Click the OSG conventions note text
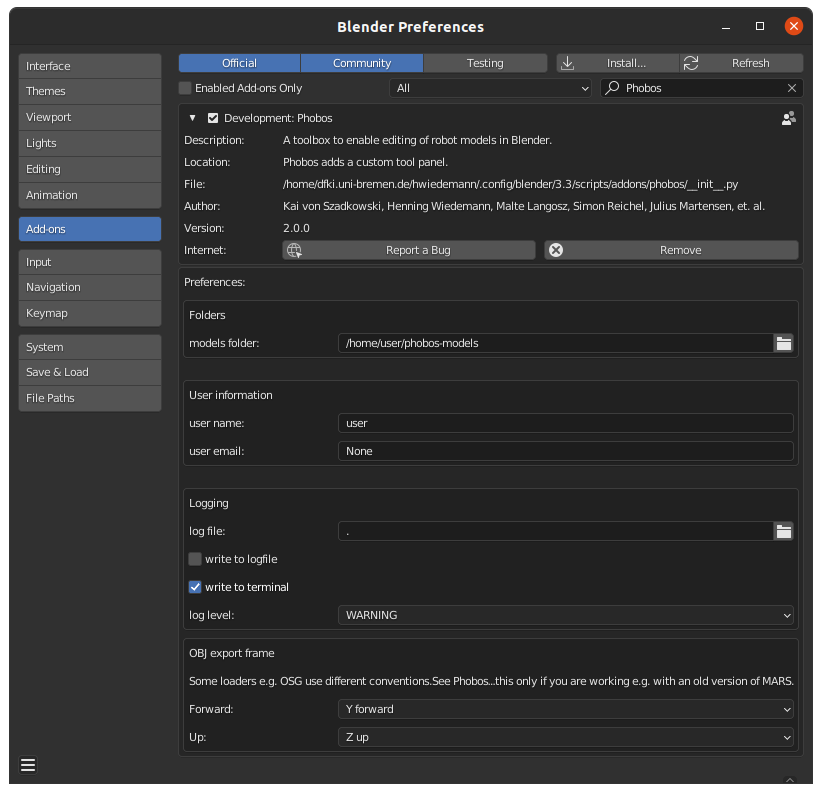Screen dimensions: 822x793 (x=491, y=681)
